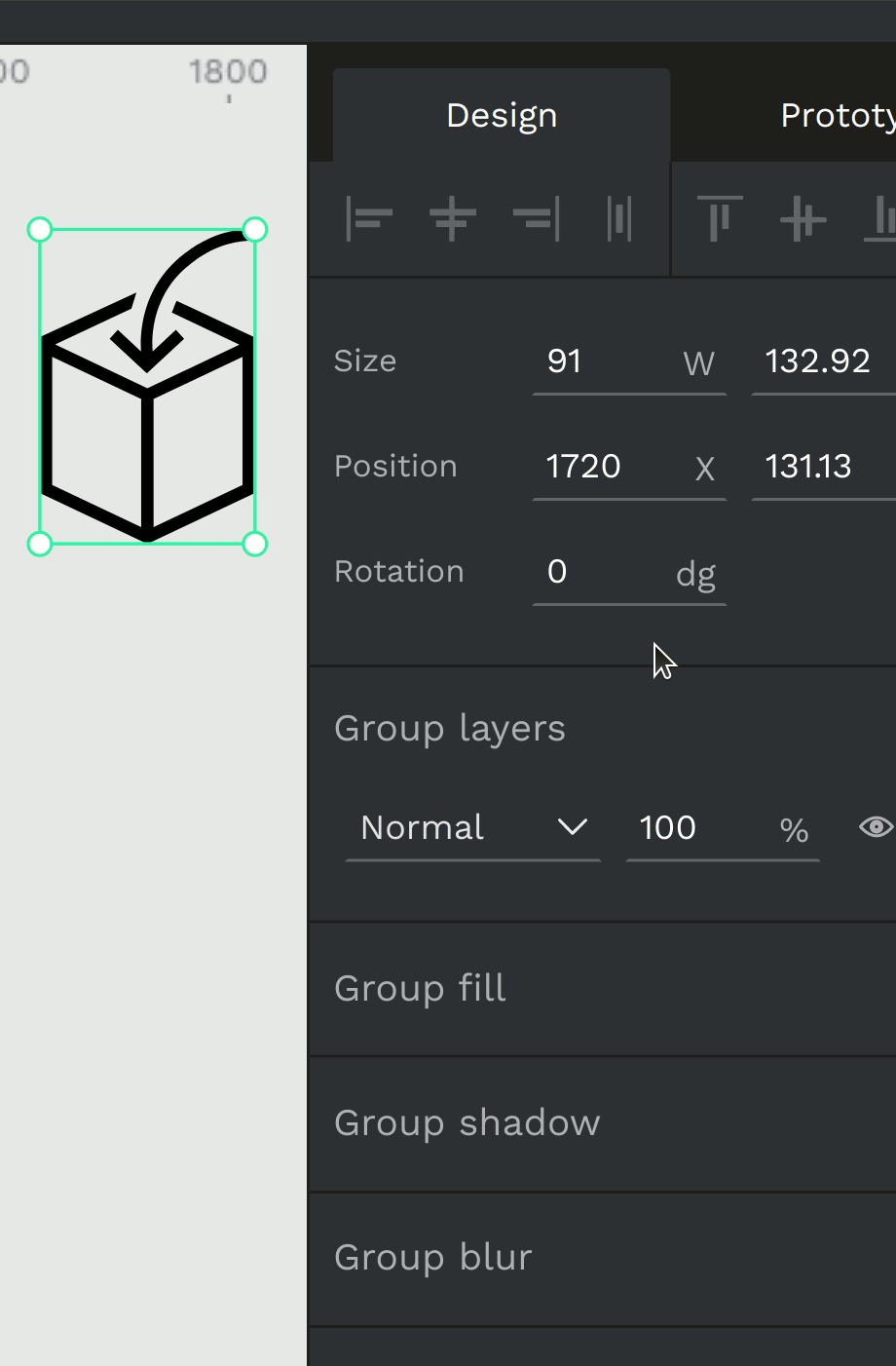Align selection to right edge
This screenshot has width=896, height=1366.
coord(537,219)
